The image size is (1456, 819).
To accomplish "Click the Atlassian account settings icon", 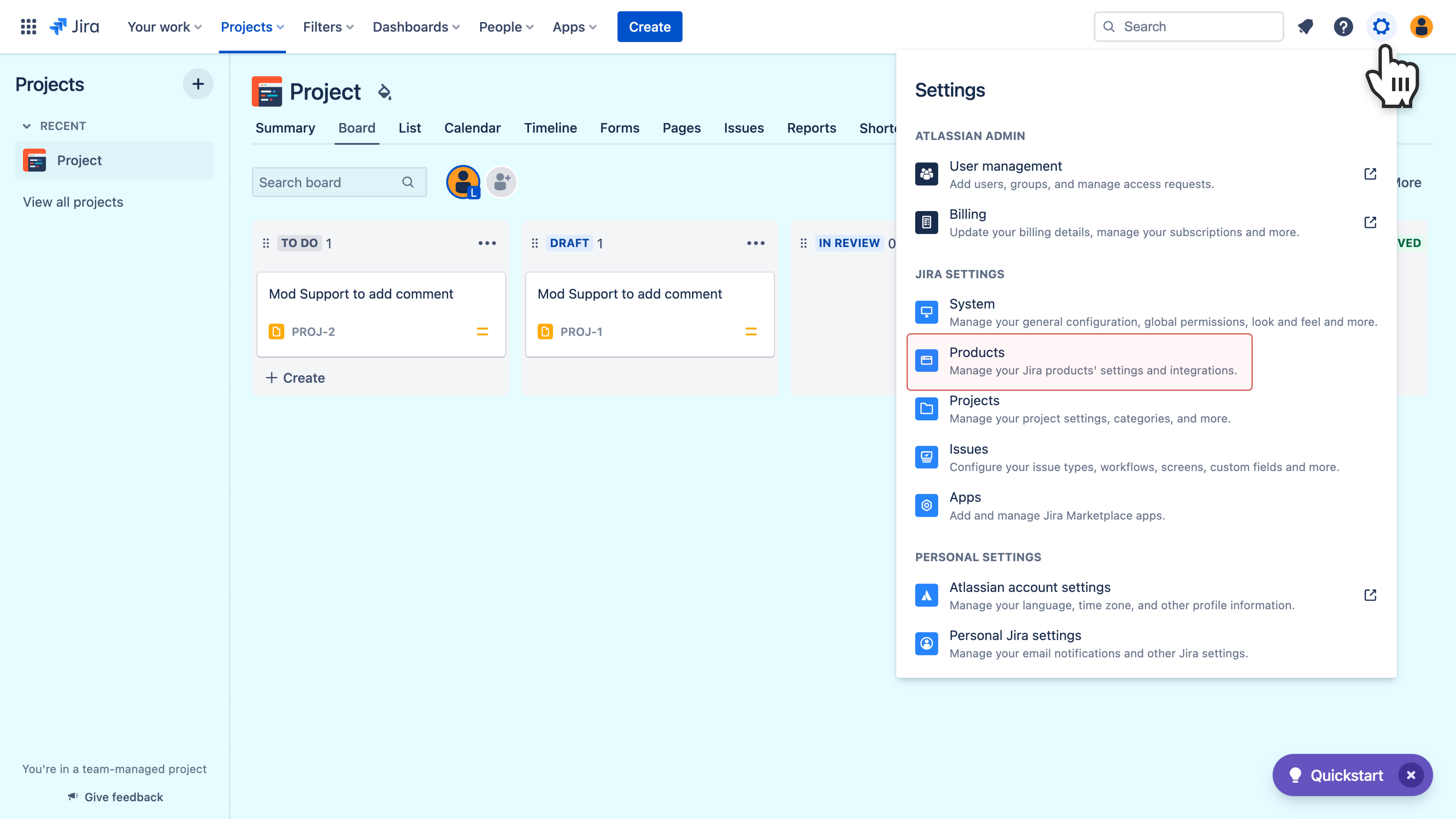I will 926,595.
